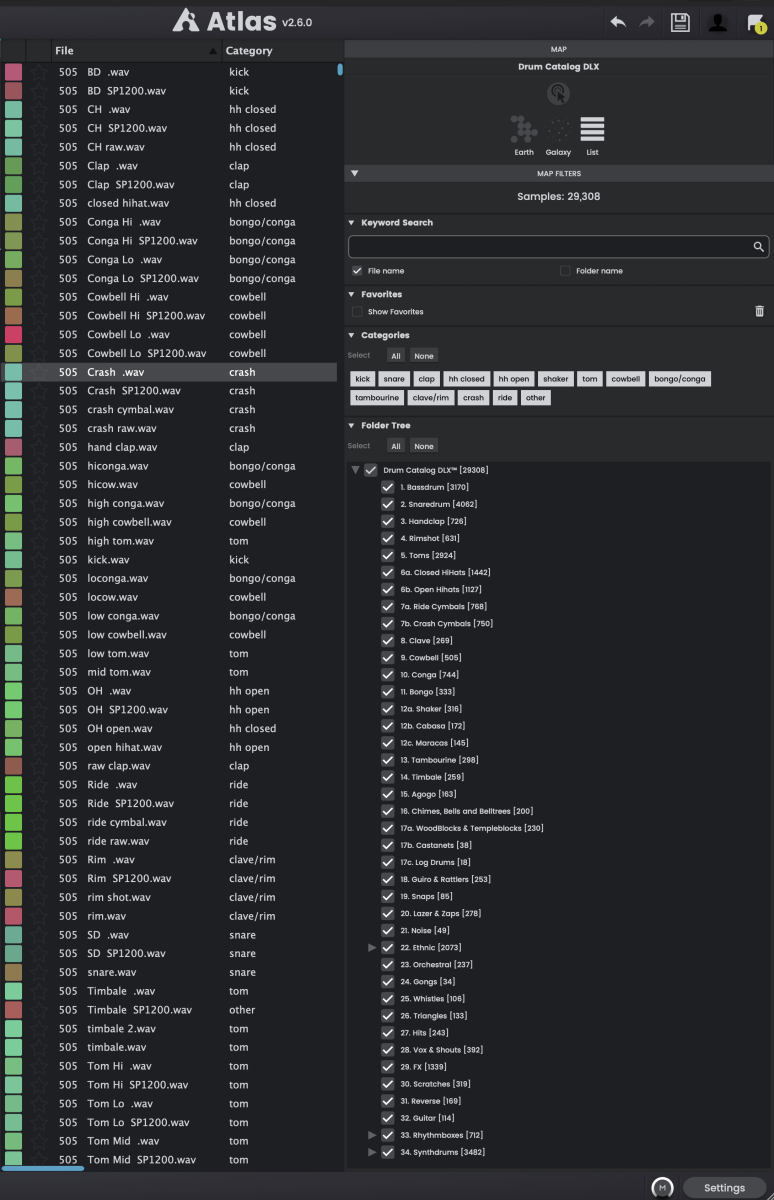Viewport: 774px width, 1200px height.
Task: Sort by the Category column header
Action: coord(282,50)
